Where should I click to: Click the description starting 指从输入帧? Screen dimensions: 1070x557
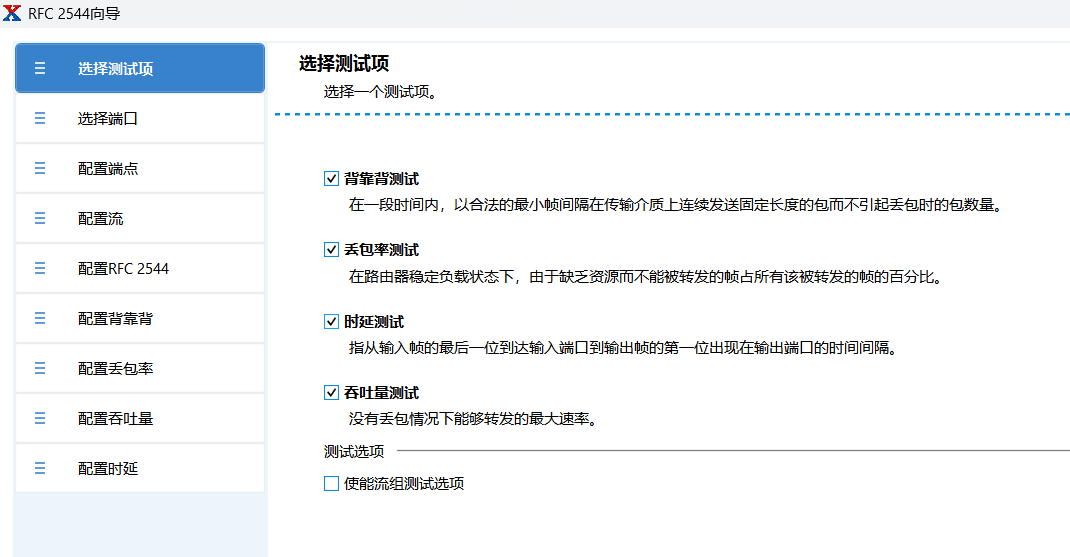pyautogui.click(x=623, y=347)
